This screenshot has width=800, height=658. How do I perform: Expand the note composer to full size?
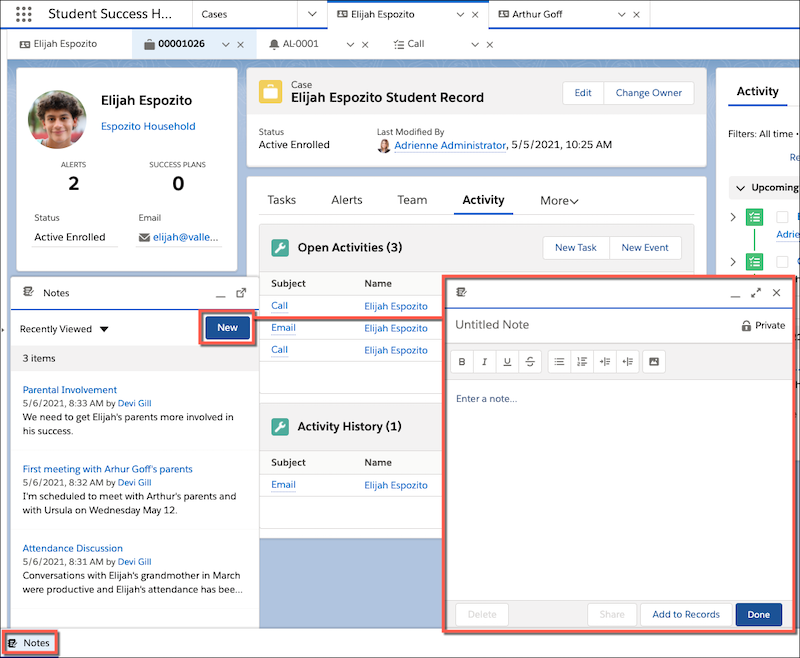pyautogui.click(x=756, y=293)
